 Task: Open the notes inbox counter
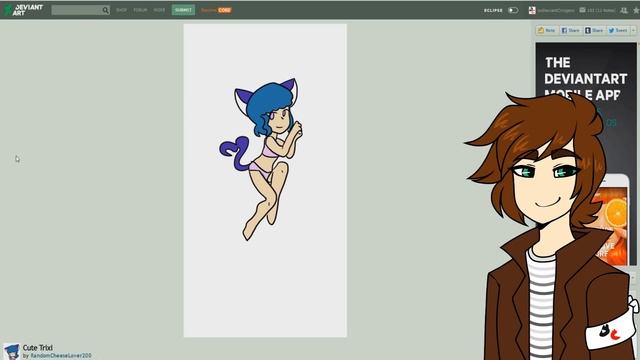point(597,10)
